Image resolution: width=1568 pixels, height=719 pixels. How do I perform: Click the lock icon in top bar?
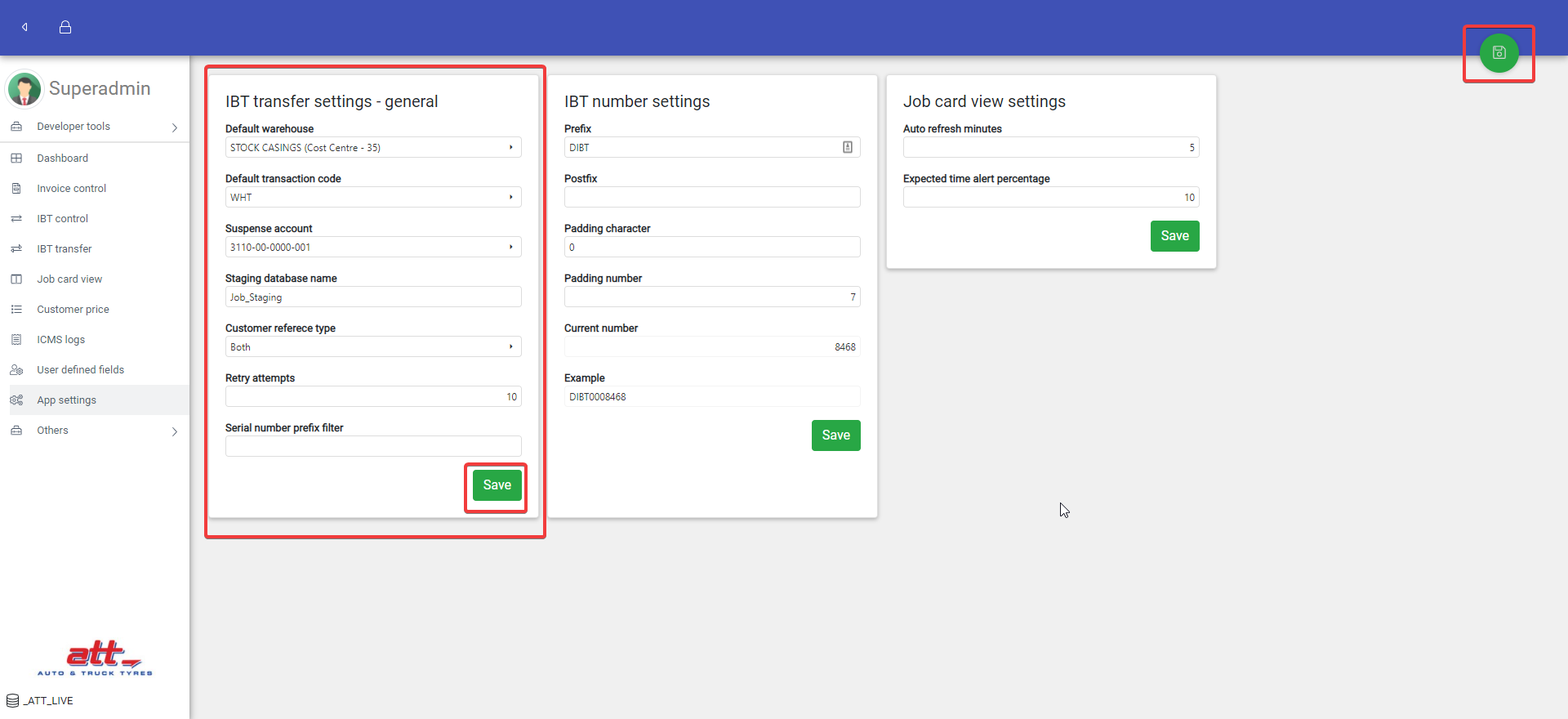(65, 27)
